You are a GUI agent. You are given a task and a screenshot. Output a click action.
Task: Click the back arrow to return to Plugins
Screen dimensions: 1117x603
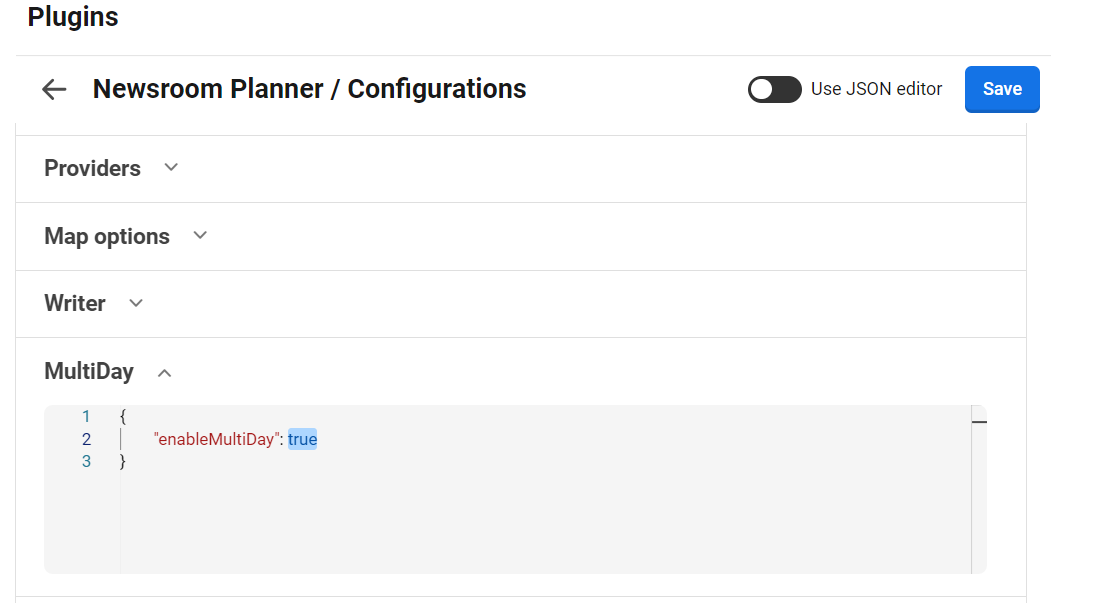point(53,89)
